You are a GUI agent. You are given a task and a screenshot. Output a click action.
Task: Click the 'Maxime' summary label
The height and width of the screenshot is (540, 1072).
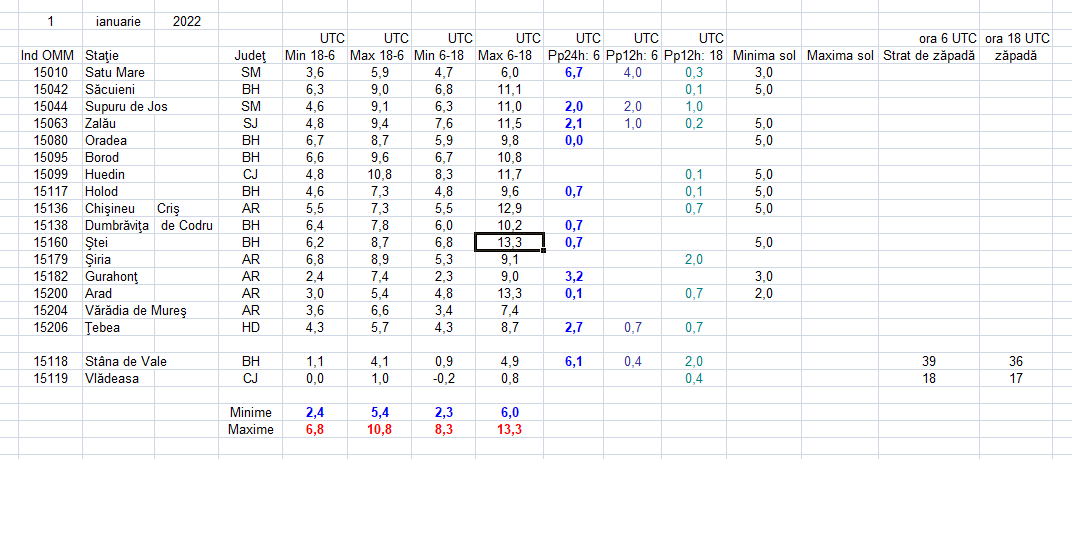tap(250, 430)
